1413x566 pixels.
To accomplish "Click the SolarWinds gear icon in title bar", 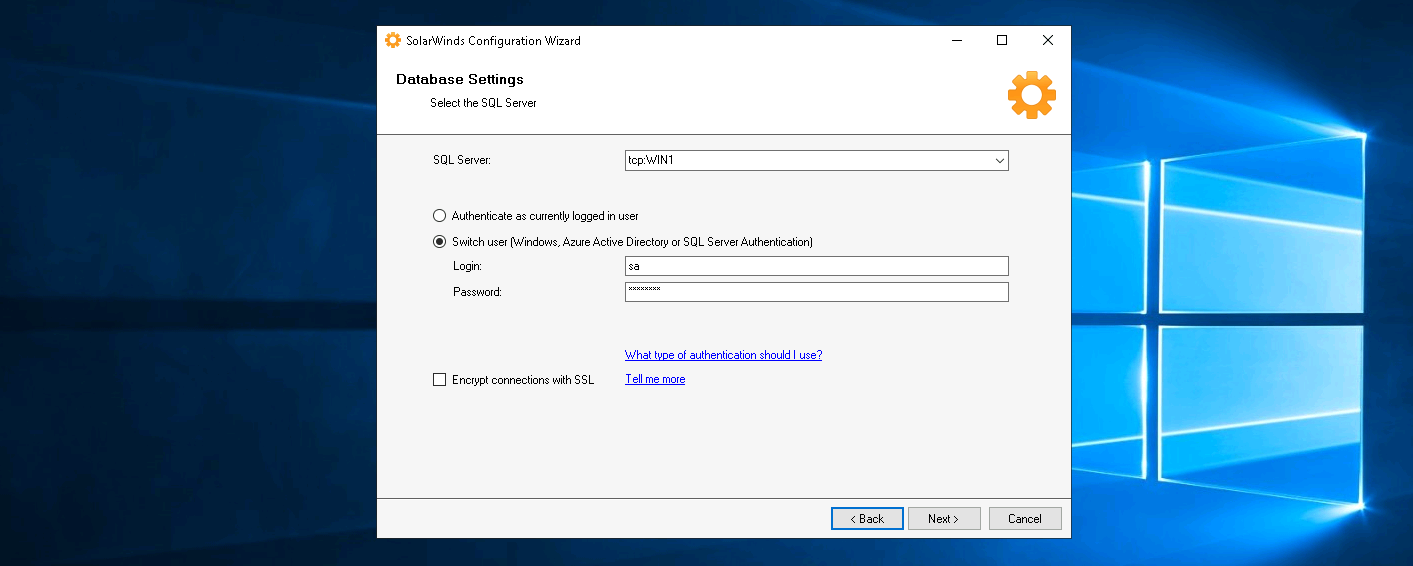I will [393, 41].
